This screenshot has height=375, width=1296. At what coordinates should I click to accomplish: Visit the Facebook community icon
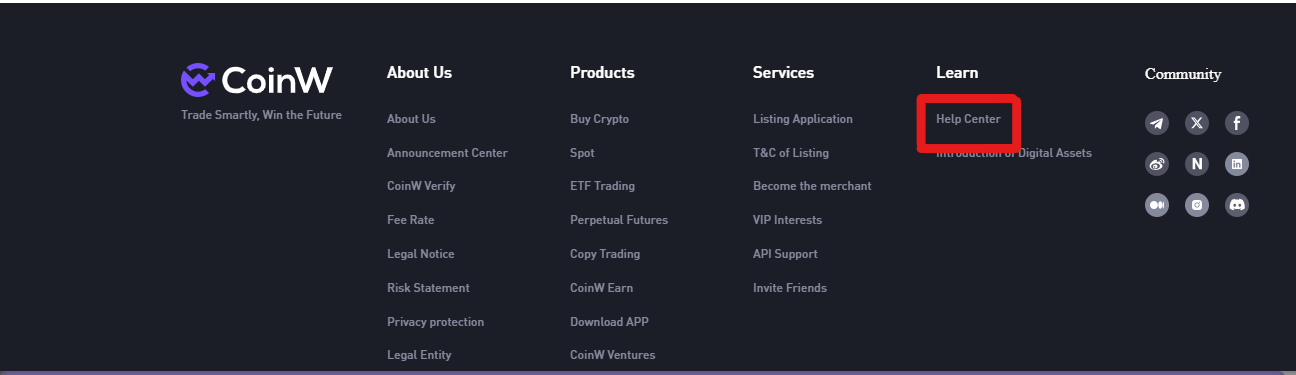1237,123
